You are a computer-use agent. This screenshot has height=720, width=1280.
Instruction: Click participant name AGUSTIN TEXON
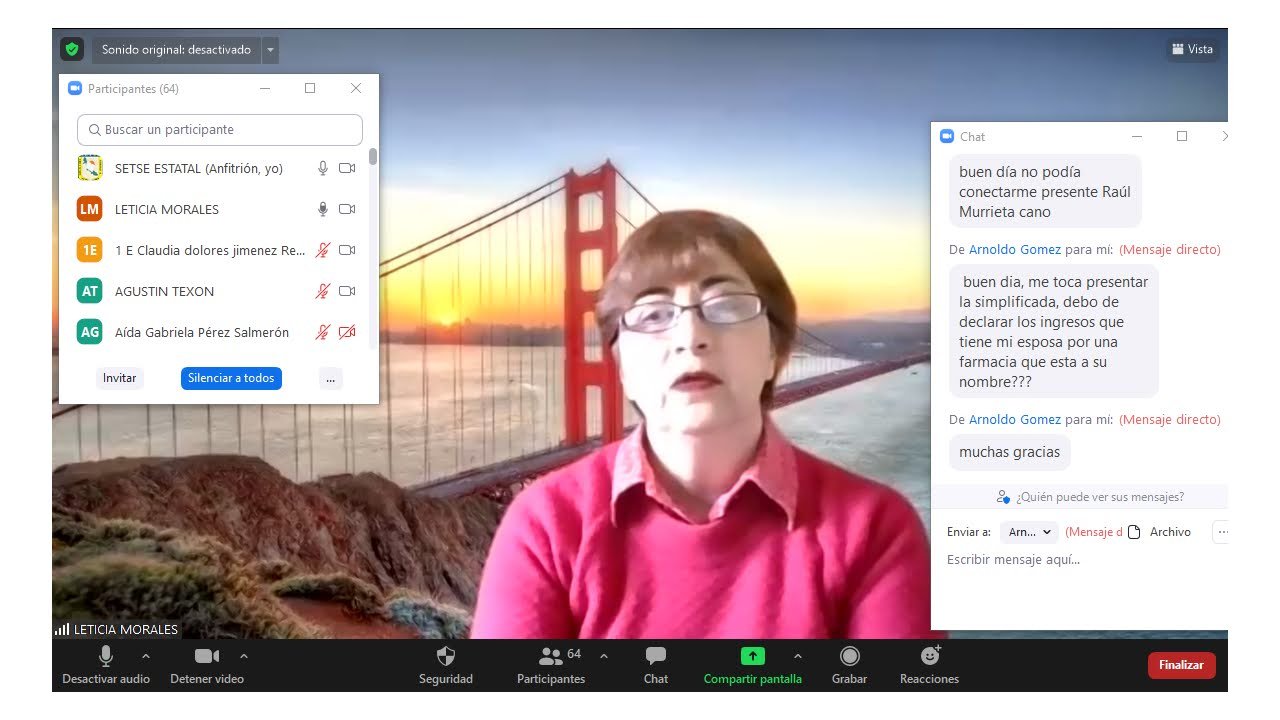(165, 291)
